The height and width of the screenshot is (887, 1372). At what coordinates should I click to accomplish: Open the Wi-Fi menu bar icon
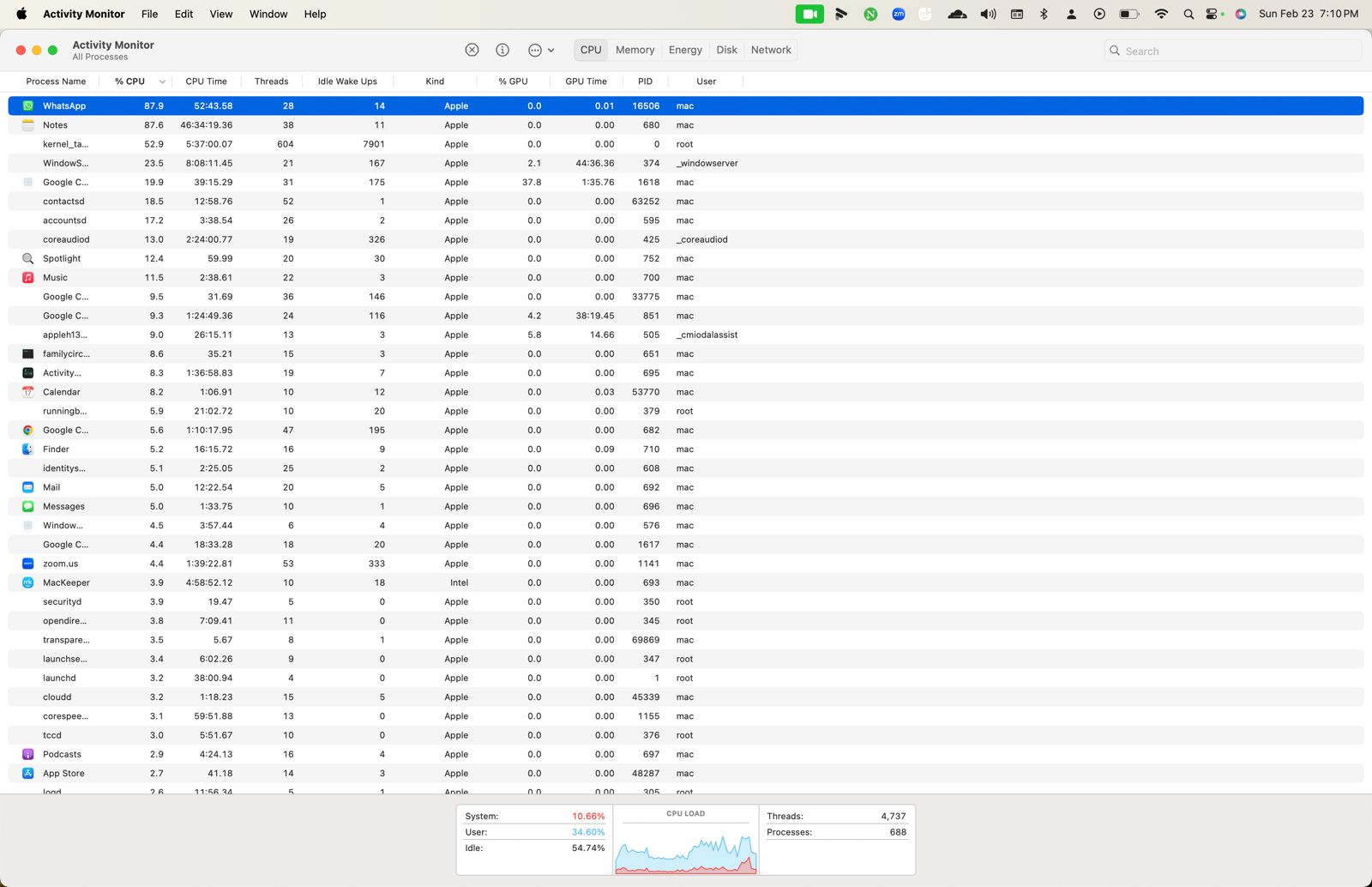(1161, 14)
